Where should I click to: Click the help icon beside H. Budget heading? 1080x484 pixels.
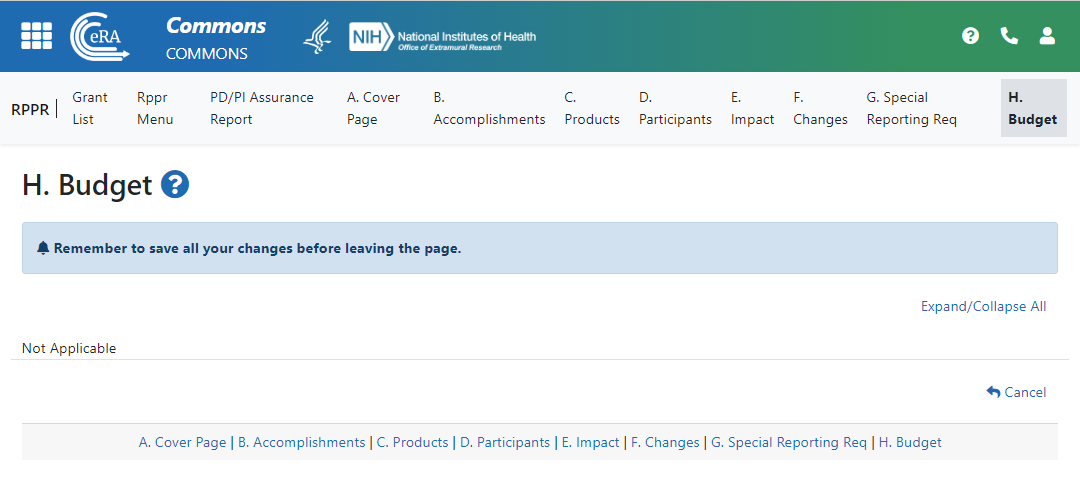[x=175, y=185]
